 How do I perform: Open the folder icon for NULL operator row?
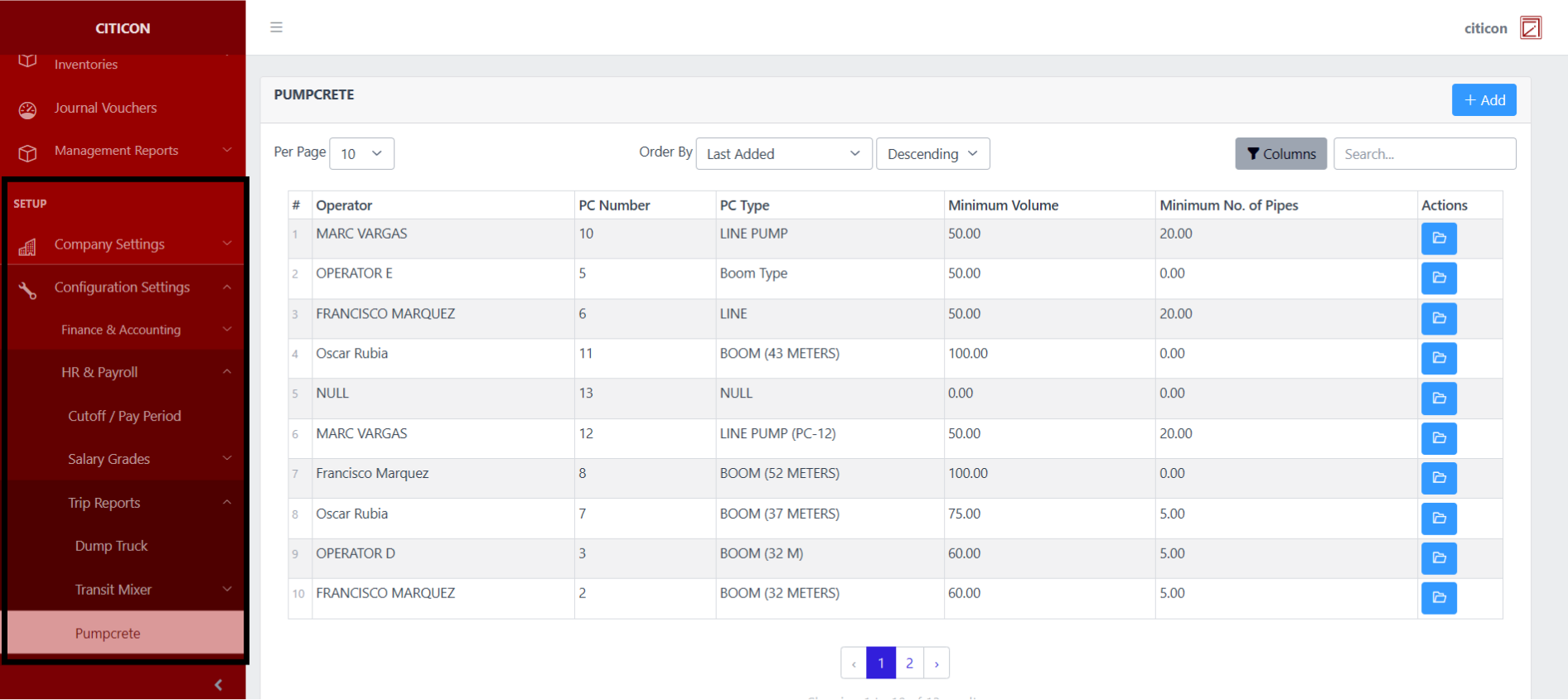pos(1438,398)
